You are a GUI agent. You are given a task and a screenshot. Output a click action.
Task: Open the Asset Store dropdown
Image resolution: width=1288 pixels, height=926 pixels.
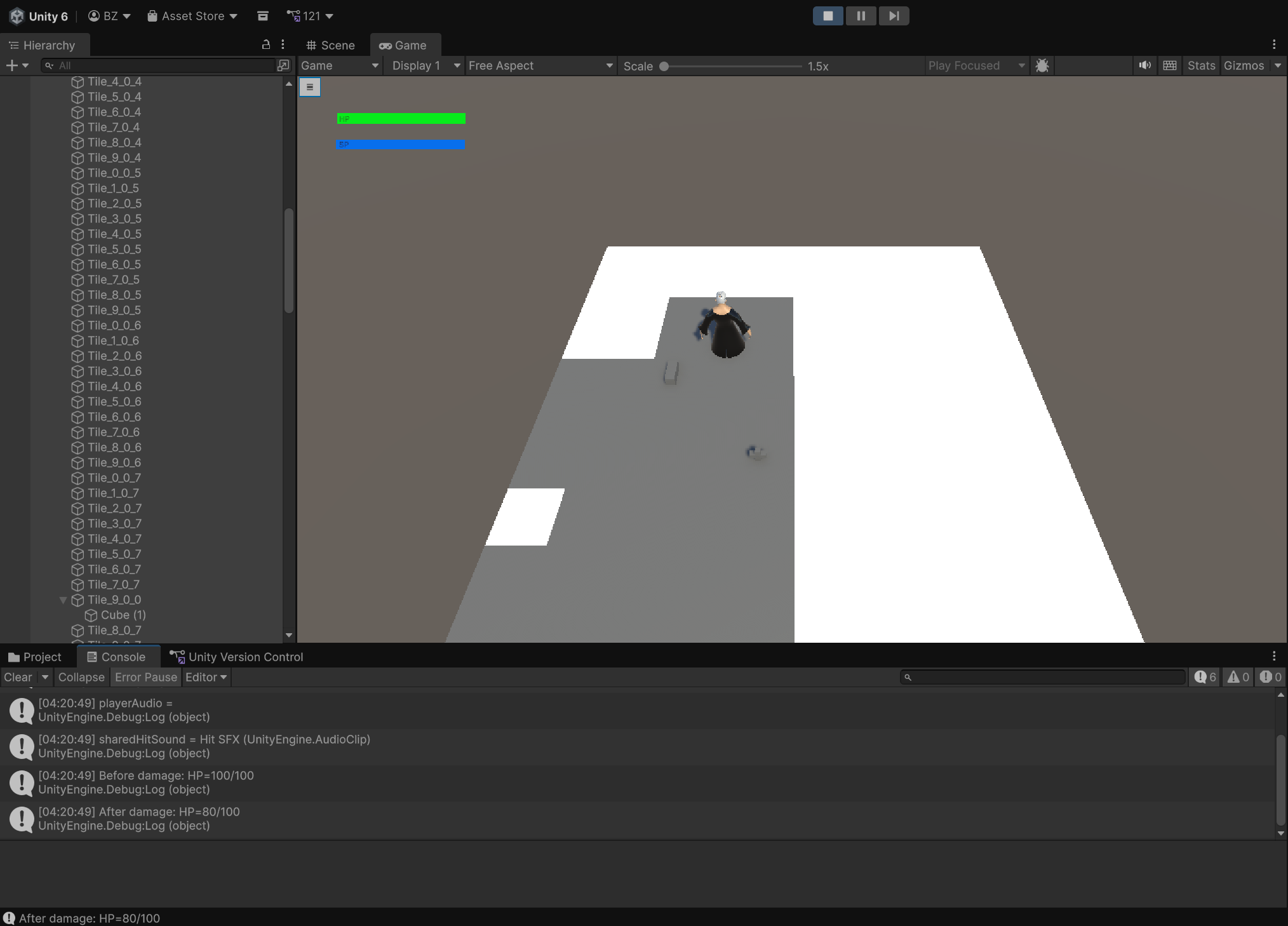[x=192, y=16]
